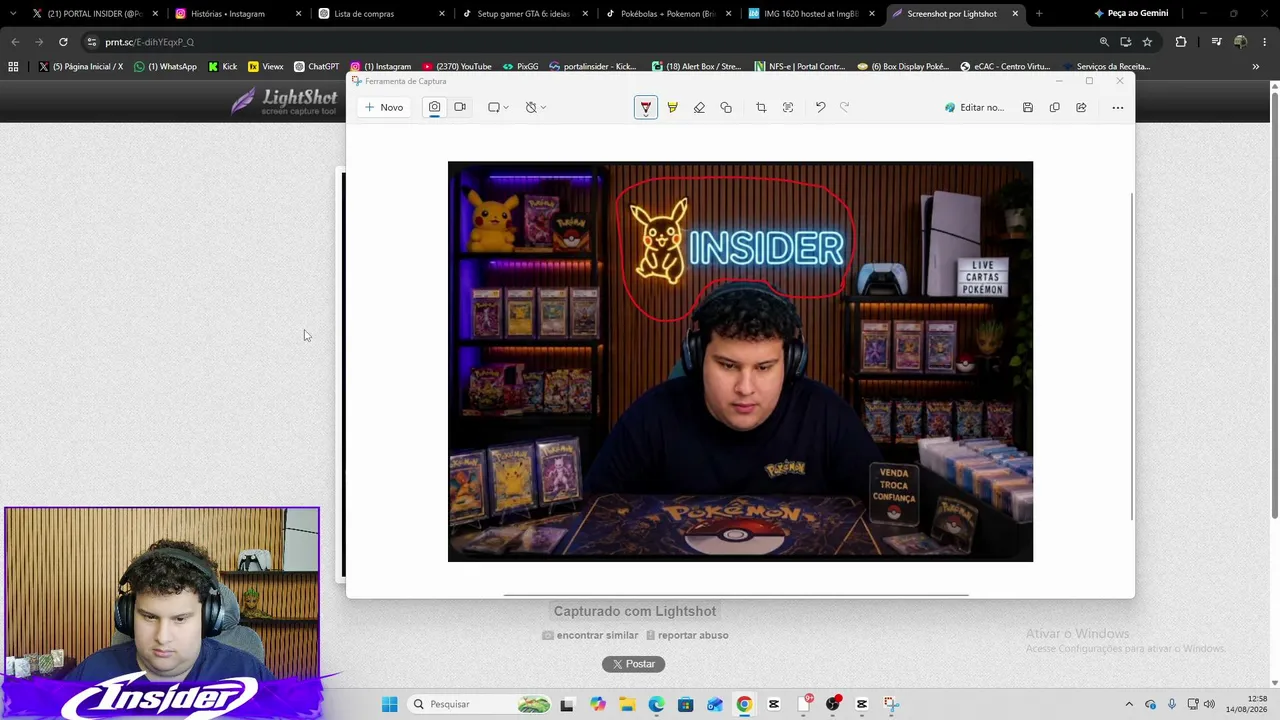Open the Kick bookmark
The width and height of the screenshot is (1280, 720).
tap(223, 66)
